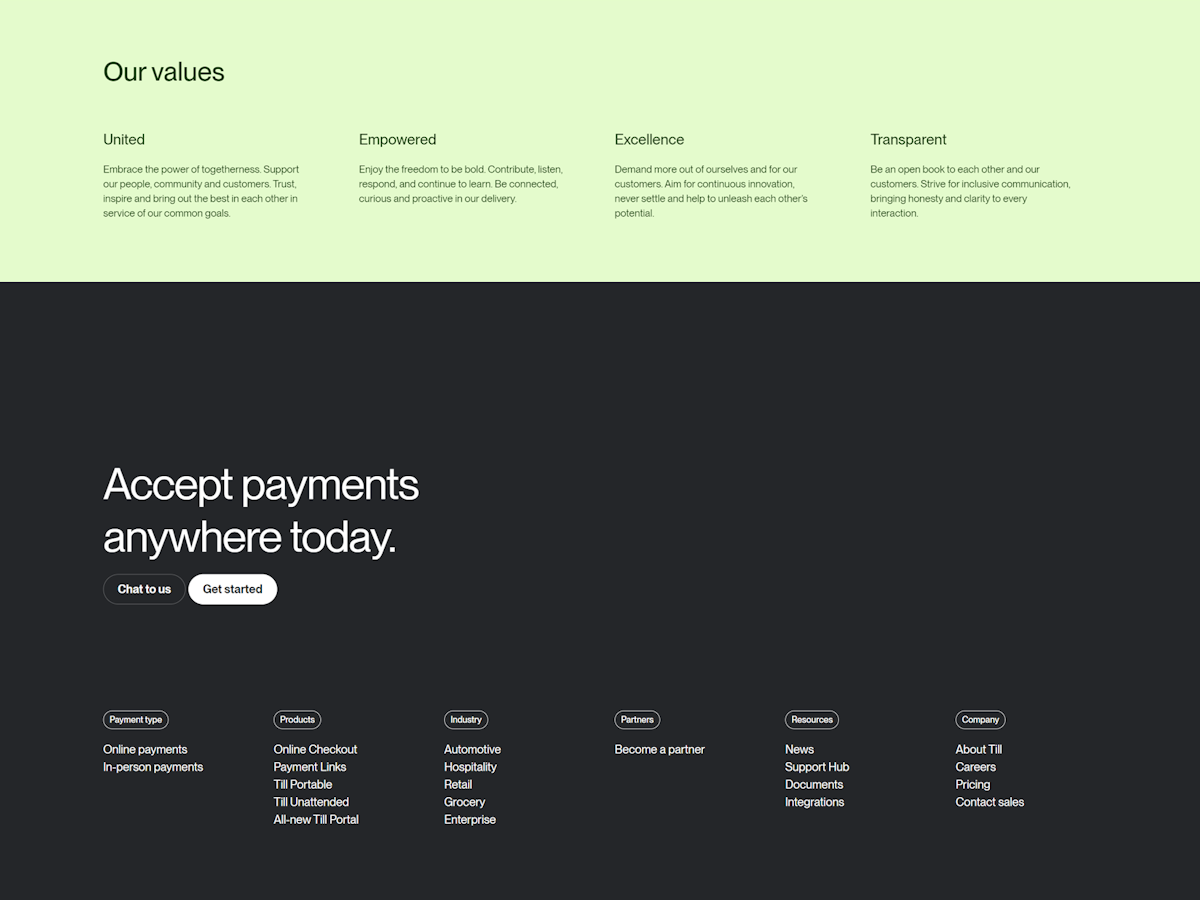Open the Online payments link
The width and height of the screenshot is (1200, 900).
click(145, 749)
